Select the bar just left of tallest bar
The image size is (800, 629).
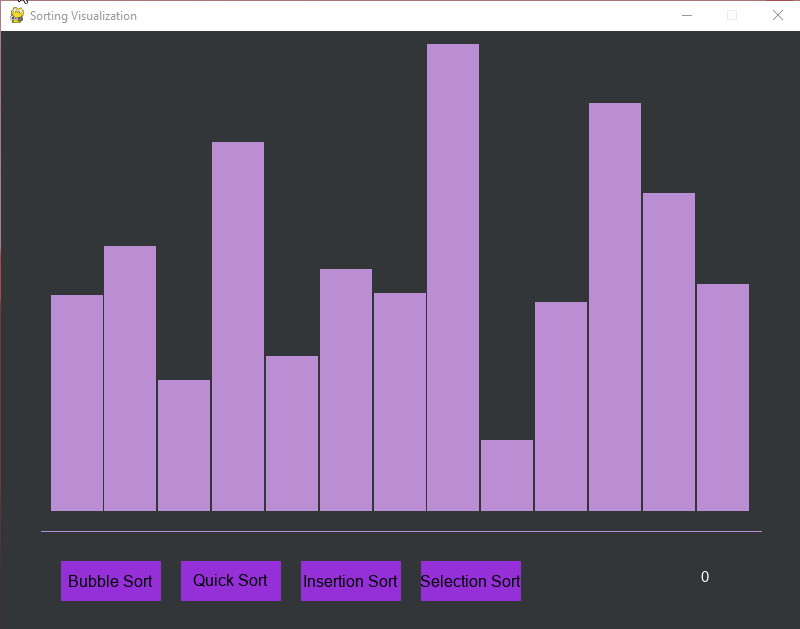400,401
